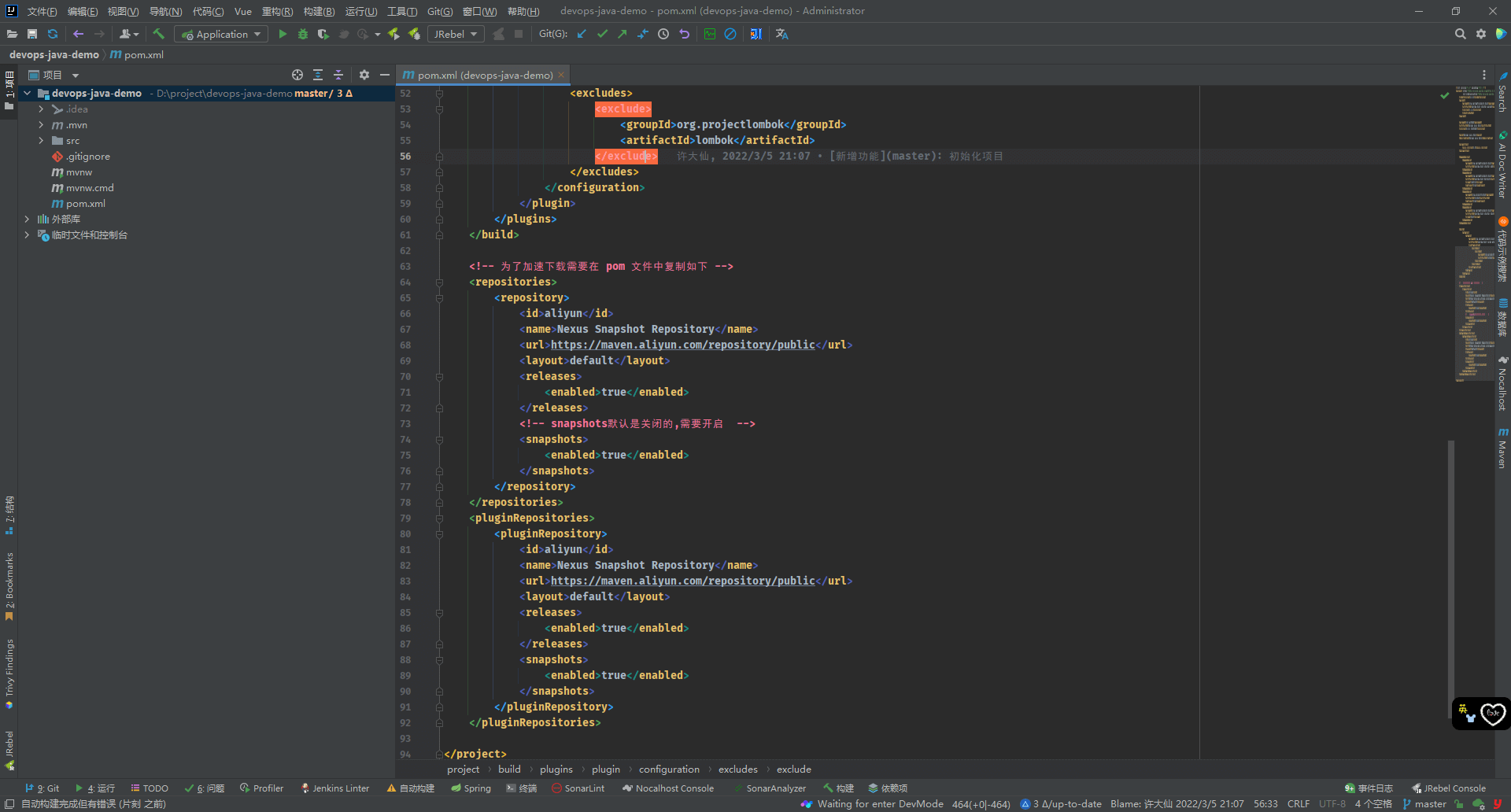Open project panel options gear

click(364, 75)
